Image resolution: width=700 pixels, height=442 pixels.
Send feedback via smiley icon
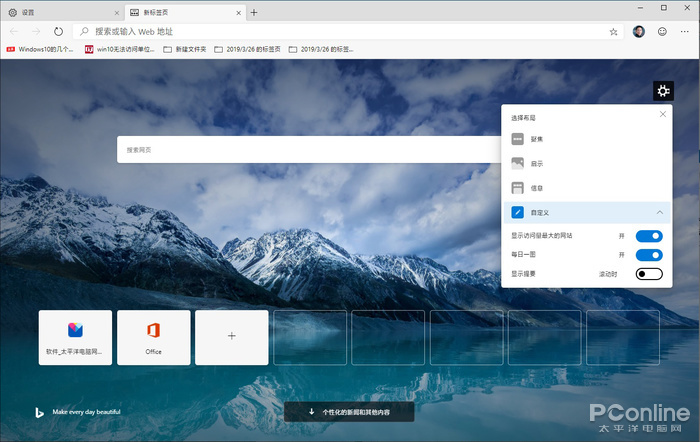[x=662, y=31]
